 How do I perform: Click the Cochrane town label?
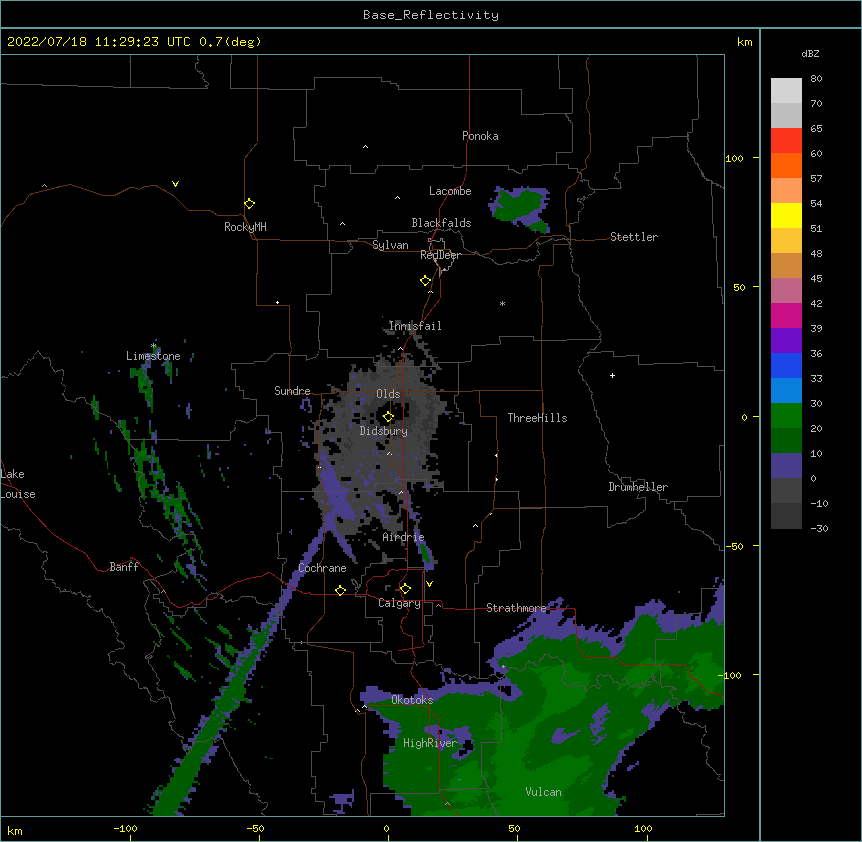[x=322, y=568]
